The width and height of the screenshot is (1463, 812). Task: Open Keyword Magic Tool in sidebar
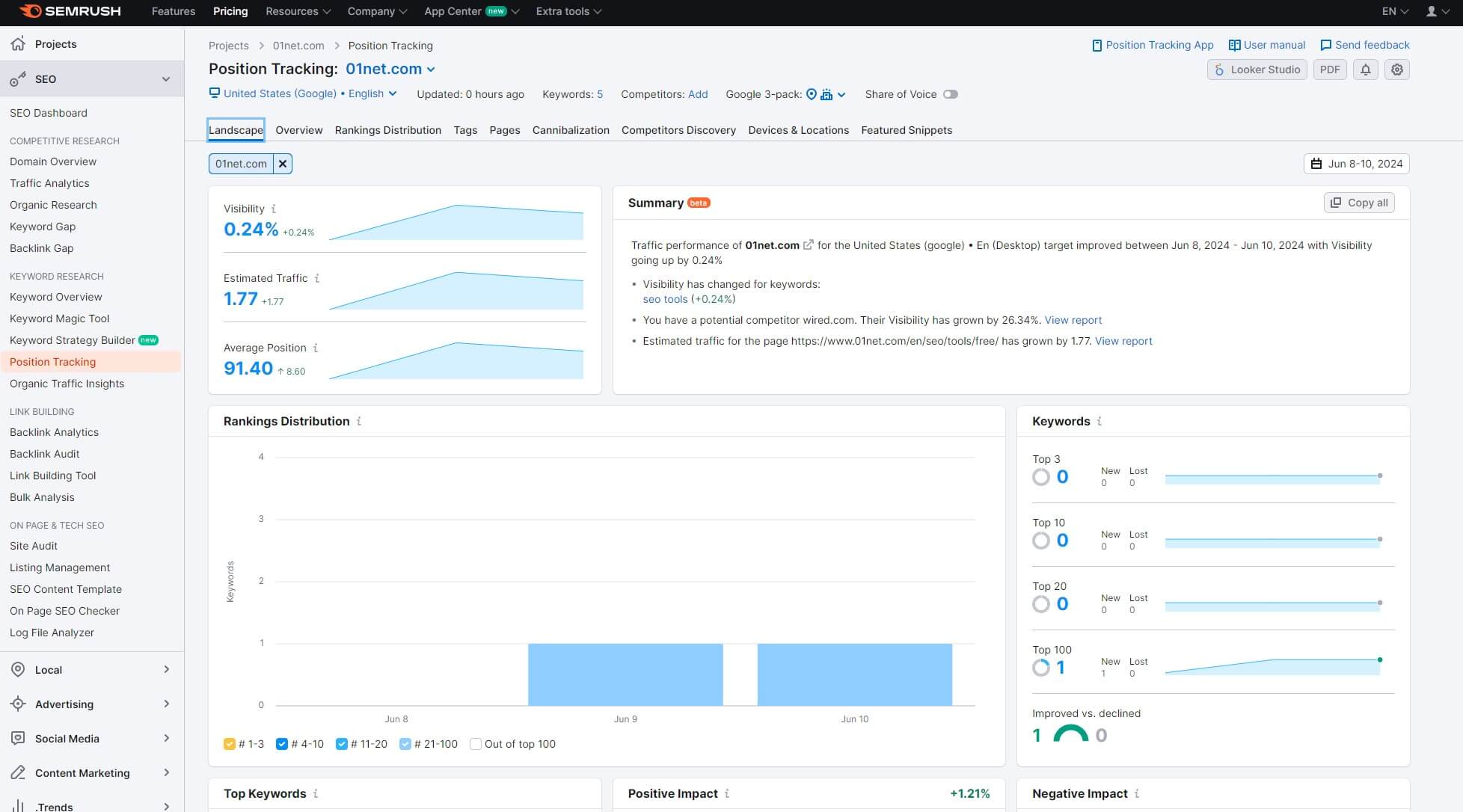click(59, 319)
